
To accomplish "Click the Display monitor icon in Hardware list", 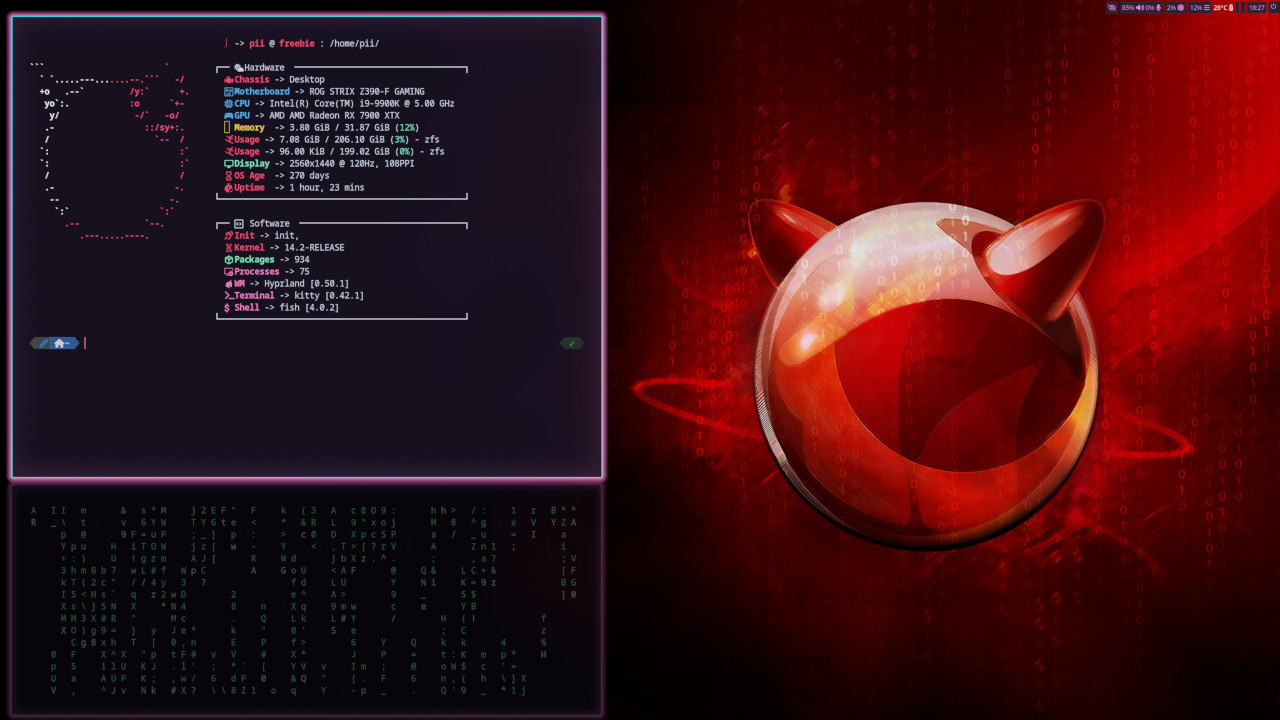I will pos(229,163).
